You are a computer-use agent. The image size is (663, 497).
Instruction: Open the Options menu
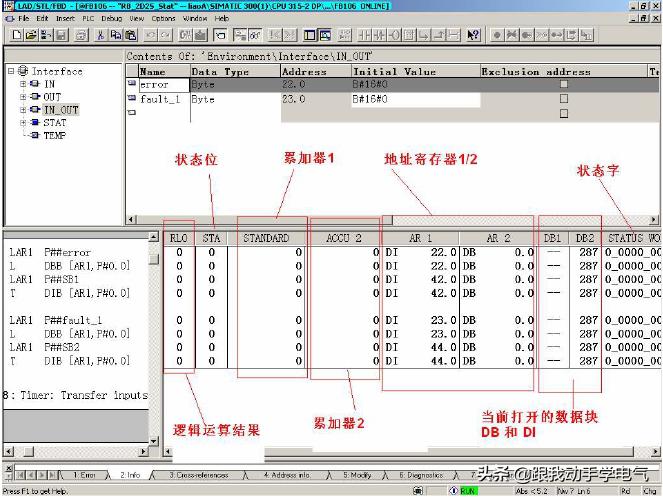[163, 19]
